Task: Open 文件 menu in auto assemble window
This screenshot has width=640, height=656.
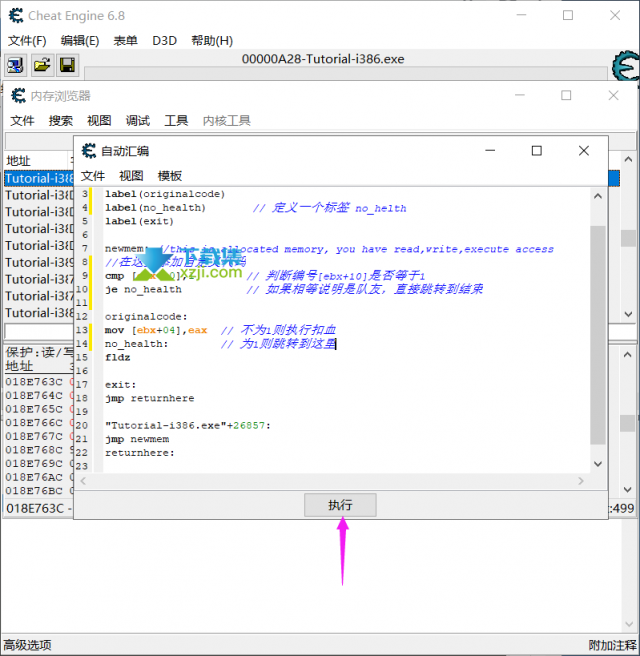Action: pyautogui.click(x=93, y=176)
